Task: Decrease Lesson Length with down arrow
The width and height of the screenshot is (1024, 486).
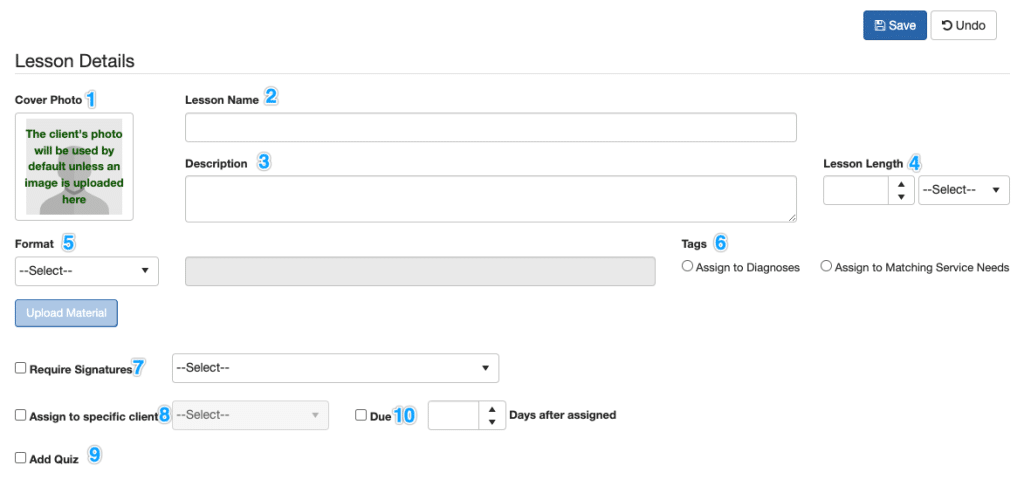Action: pos(901,197)
